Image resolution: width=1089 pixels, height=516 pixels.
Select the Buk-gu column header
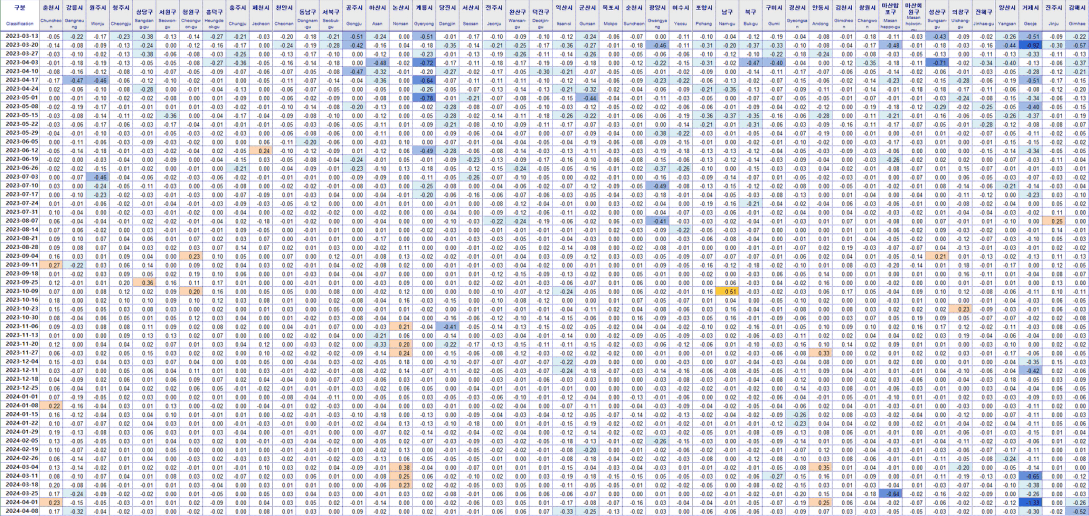[749, 16]
